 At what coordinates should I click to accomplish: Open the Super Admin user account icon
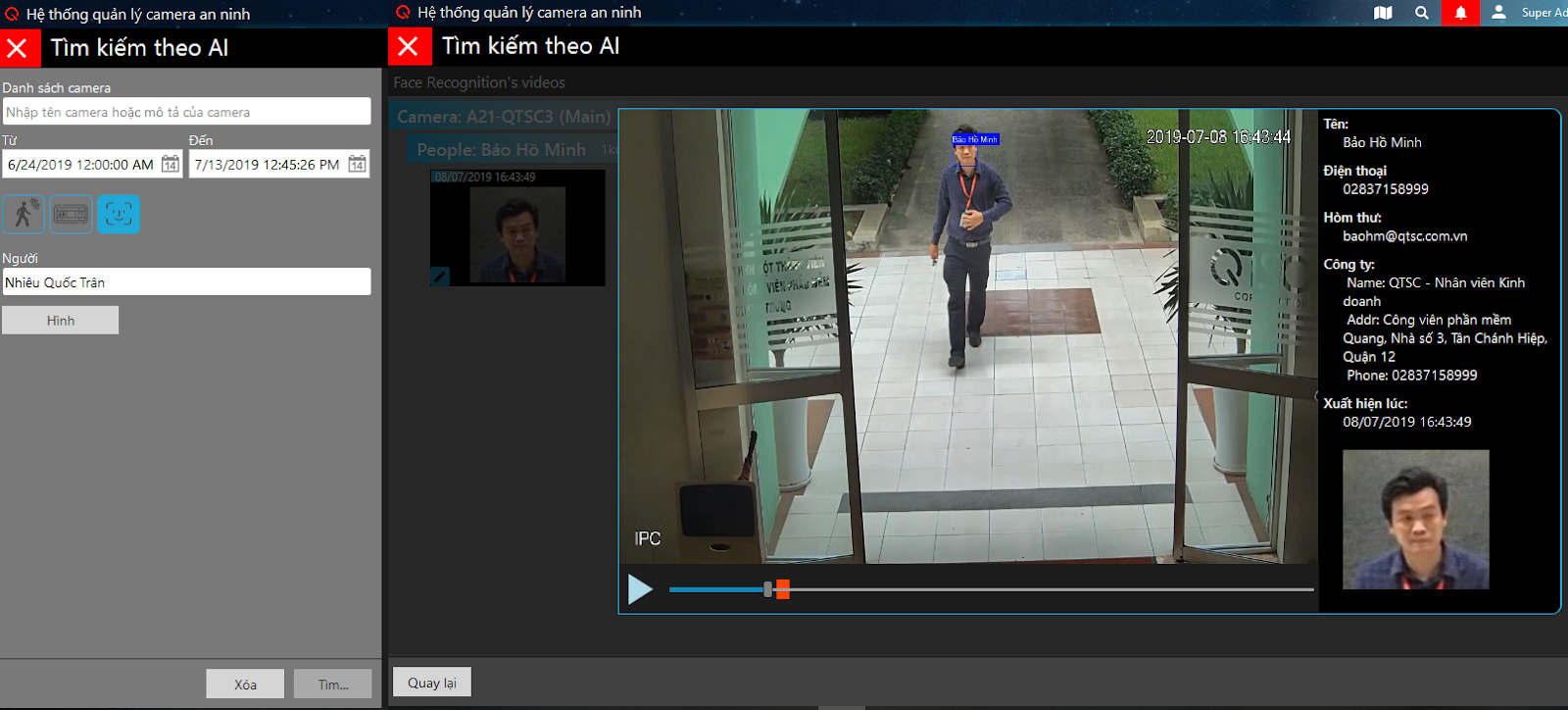pos(1498,13)
